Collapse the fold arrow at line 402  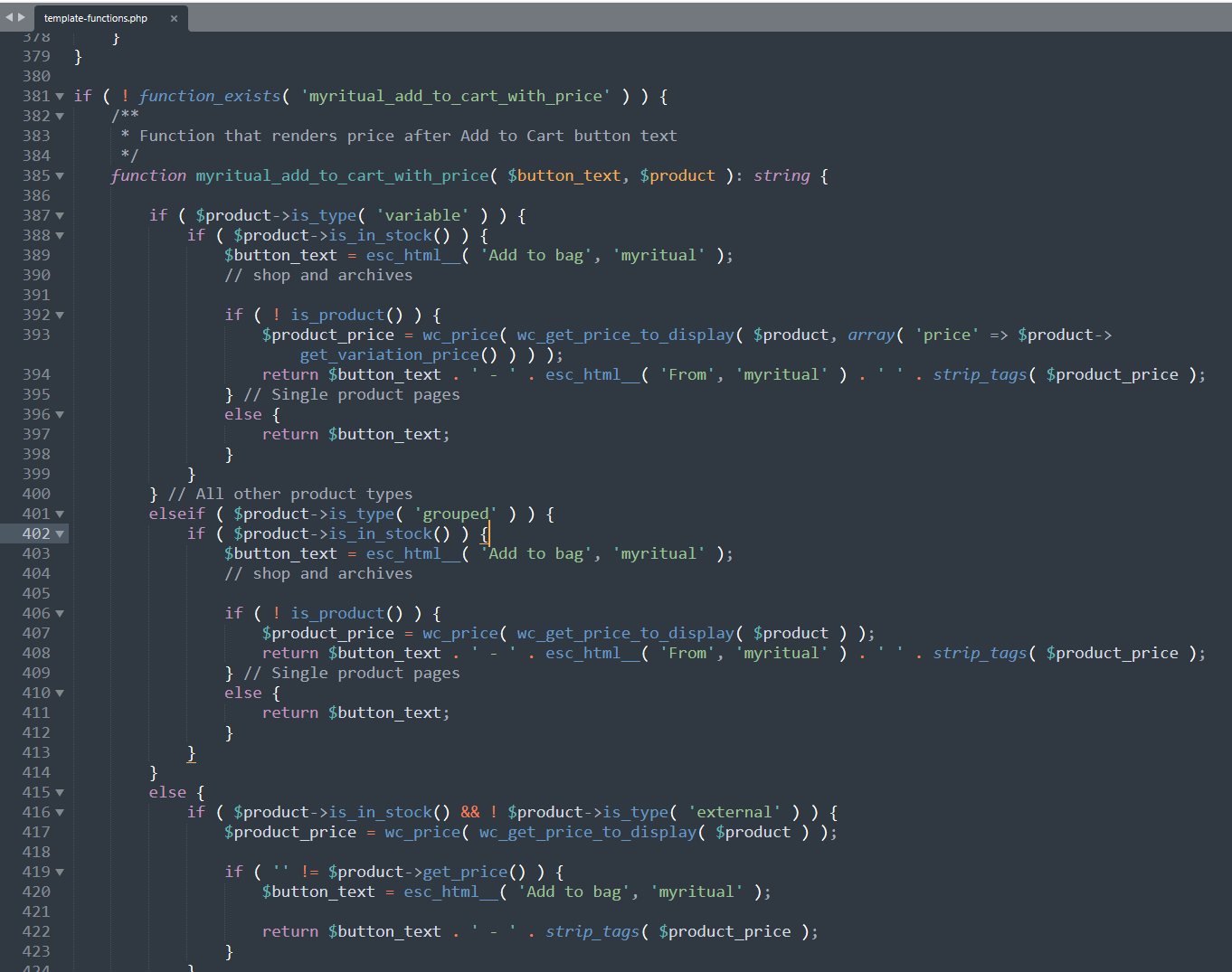point(60,533)
